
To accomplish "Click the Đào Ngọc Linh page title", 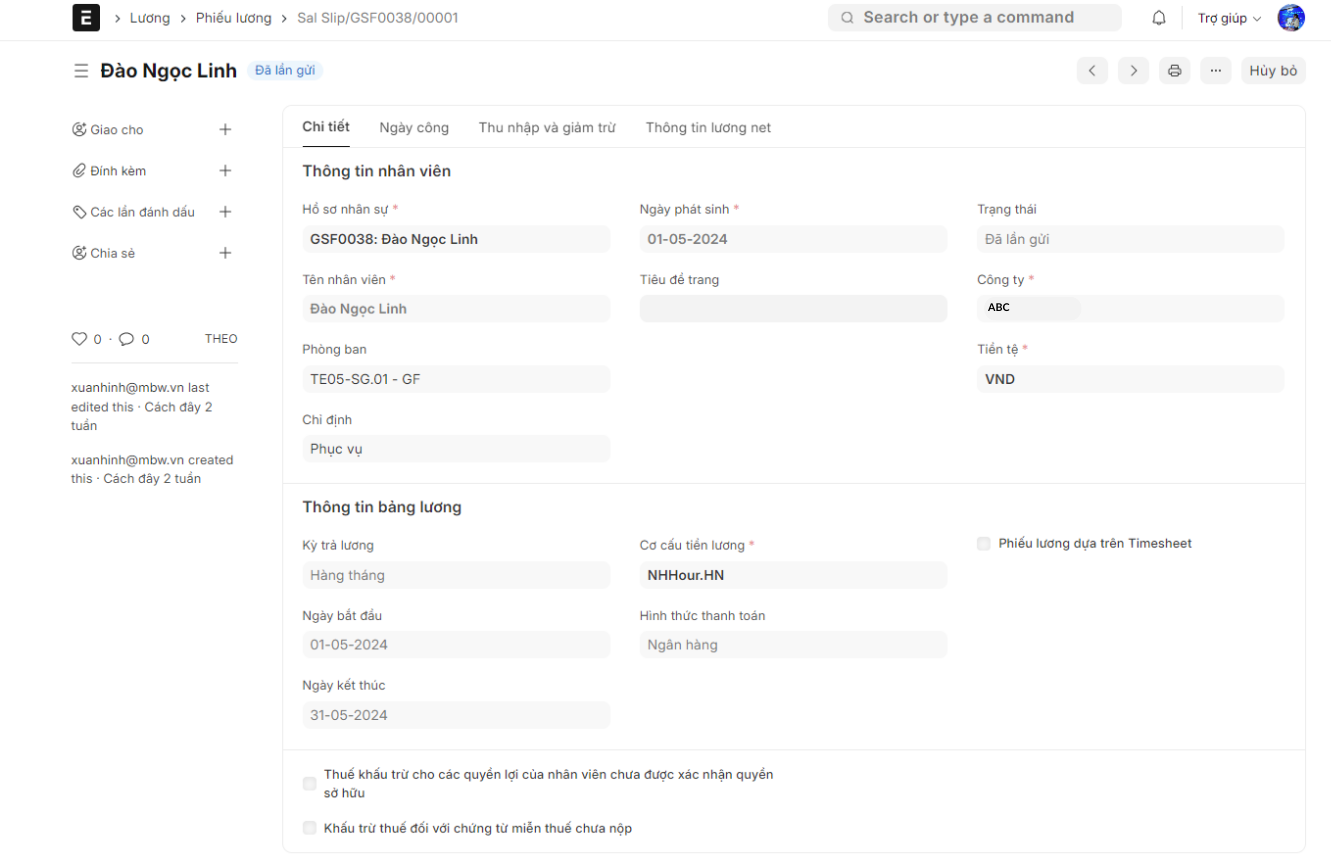I will pyautogui.click(x=169, y=71).
